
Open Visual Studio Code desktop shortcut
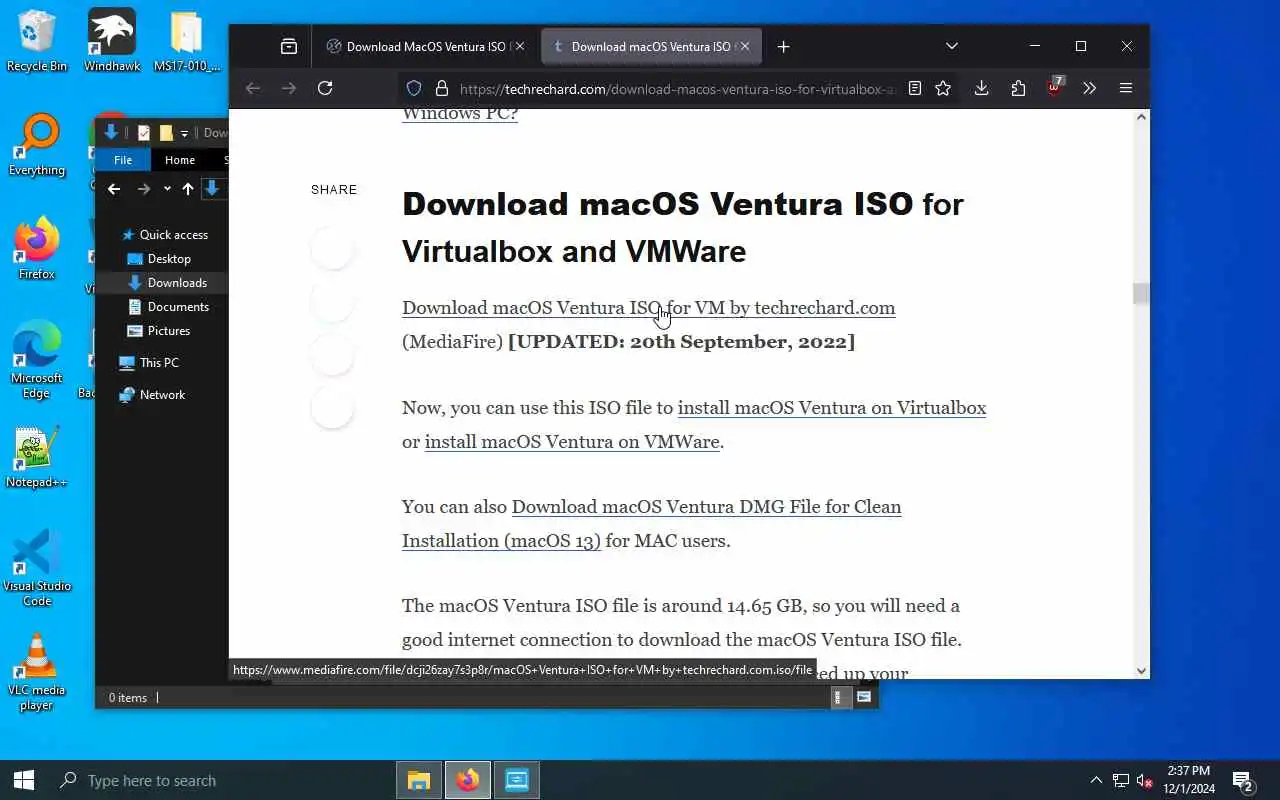pos(37,568)
